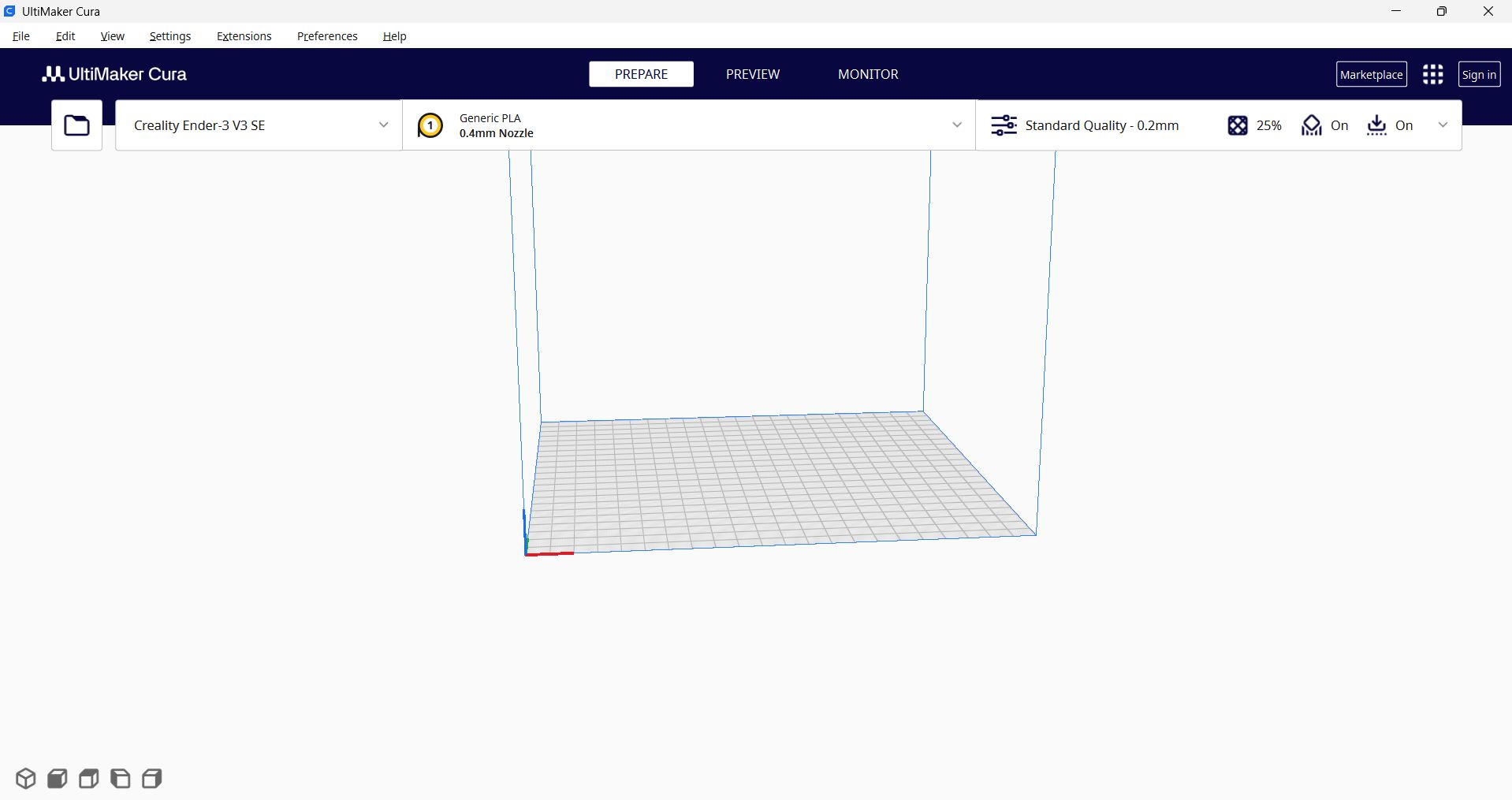Open the Extensions menu

click(243, 36)
